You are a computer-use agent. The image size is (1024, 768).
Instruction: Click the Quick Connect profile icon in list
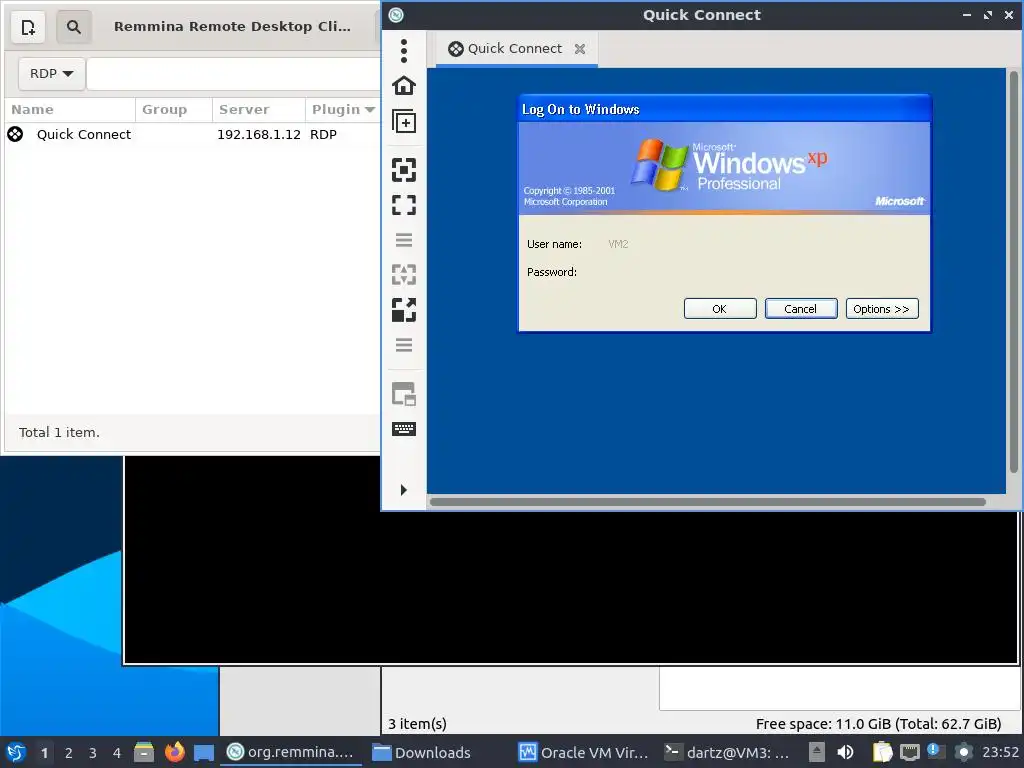tap(15, 135)
